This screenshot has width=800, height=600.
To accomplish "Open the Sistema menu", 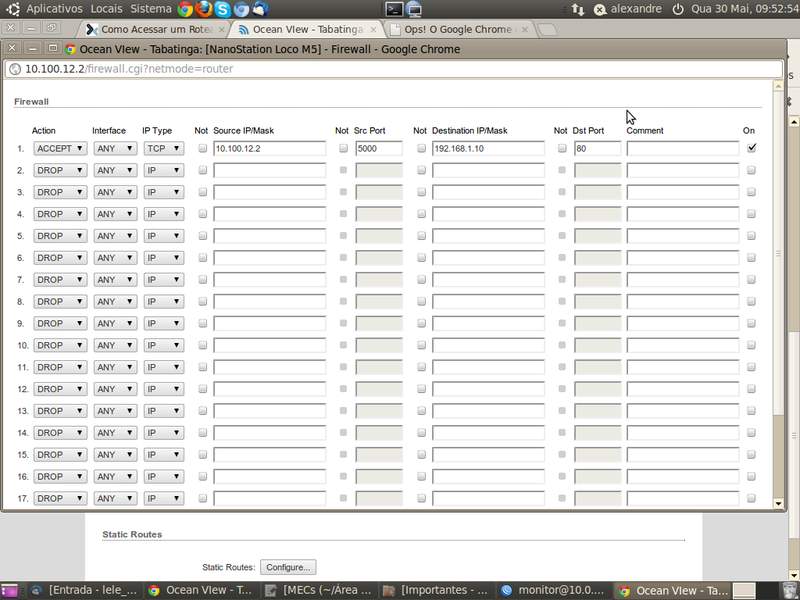I will pos(151,9).
